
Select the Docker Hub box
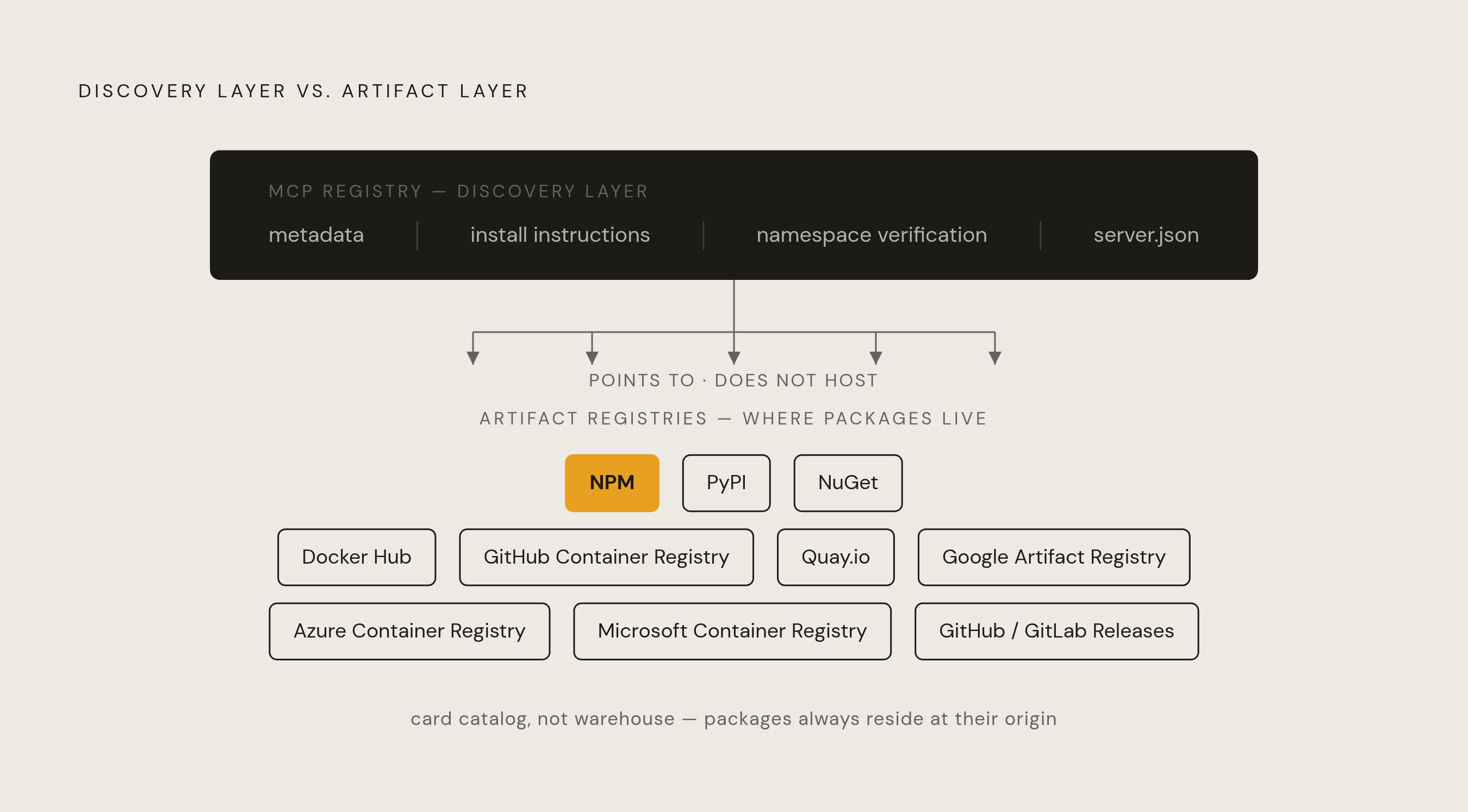click(357, 557)
